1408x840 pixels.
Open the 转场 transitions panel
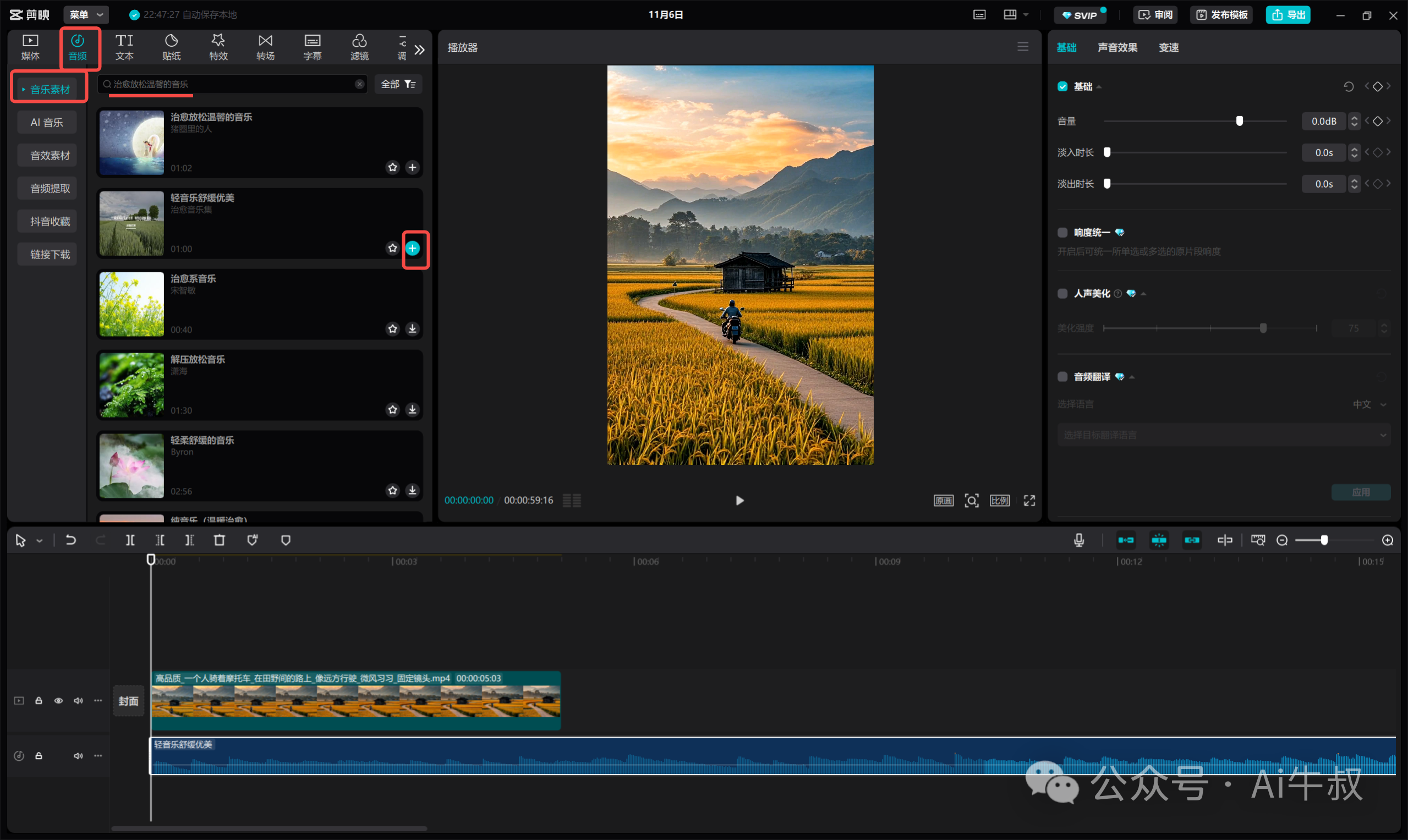265,47
